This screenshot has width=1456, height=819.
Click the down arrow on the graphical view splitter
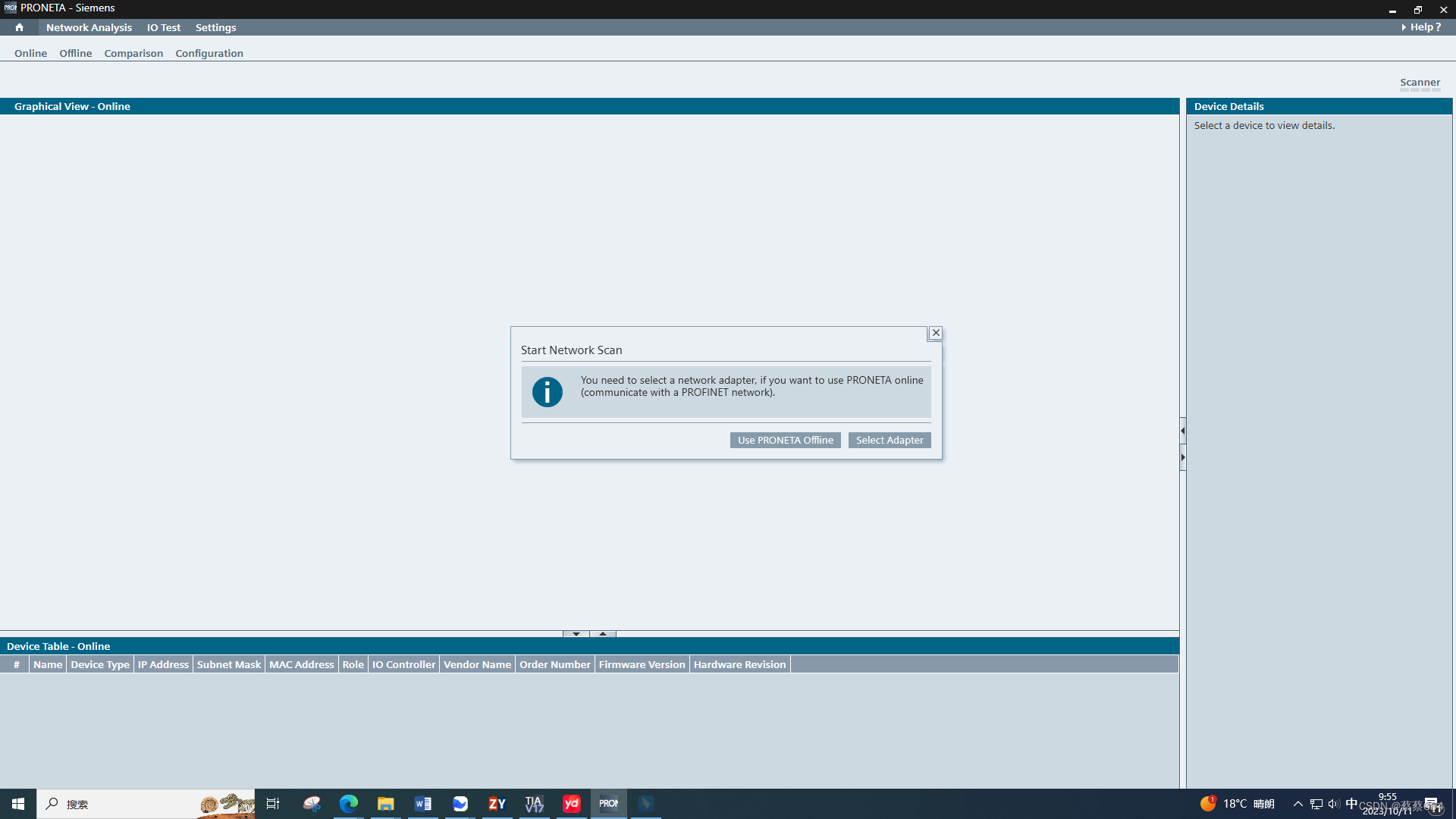[x=576, y=634]
